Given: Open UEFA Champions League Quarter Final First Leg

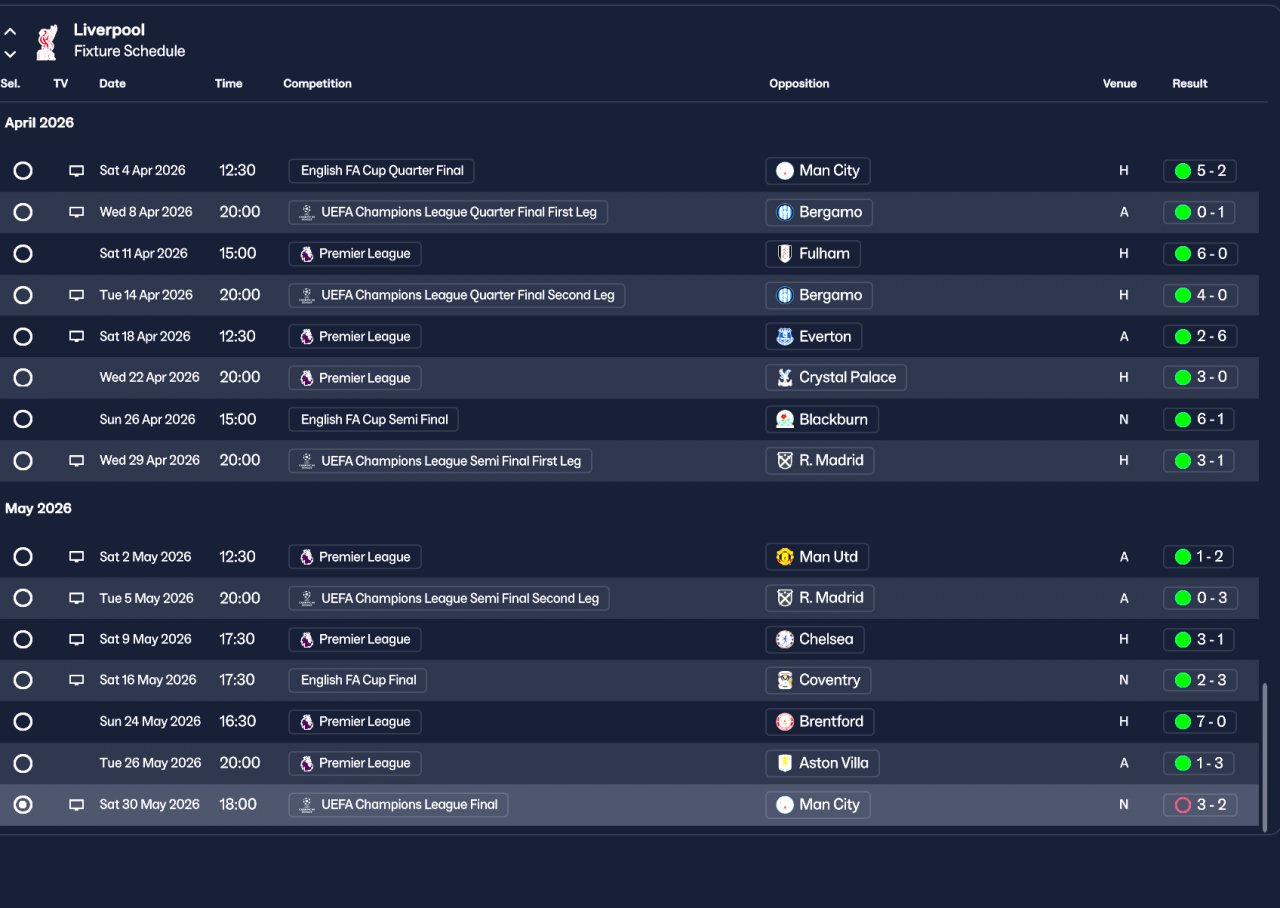Looking at the screenshot, I should [x=448, y=212].
